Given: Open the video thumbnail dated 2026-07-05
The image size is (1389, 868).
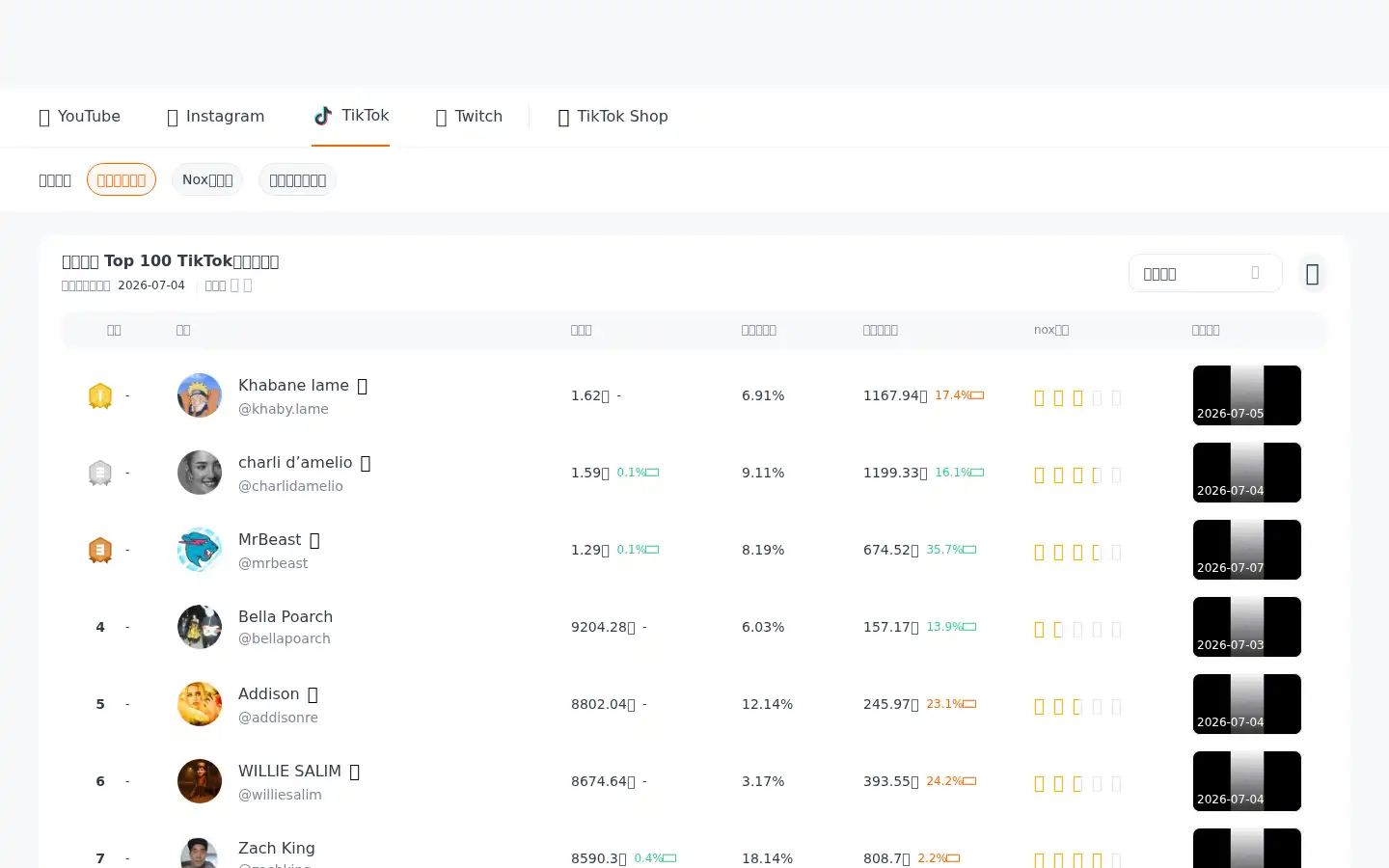Looking at the screenshot, I should [1247, 395].
